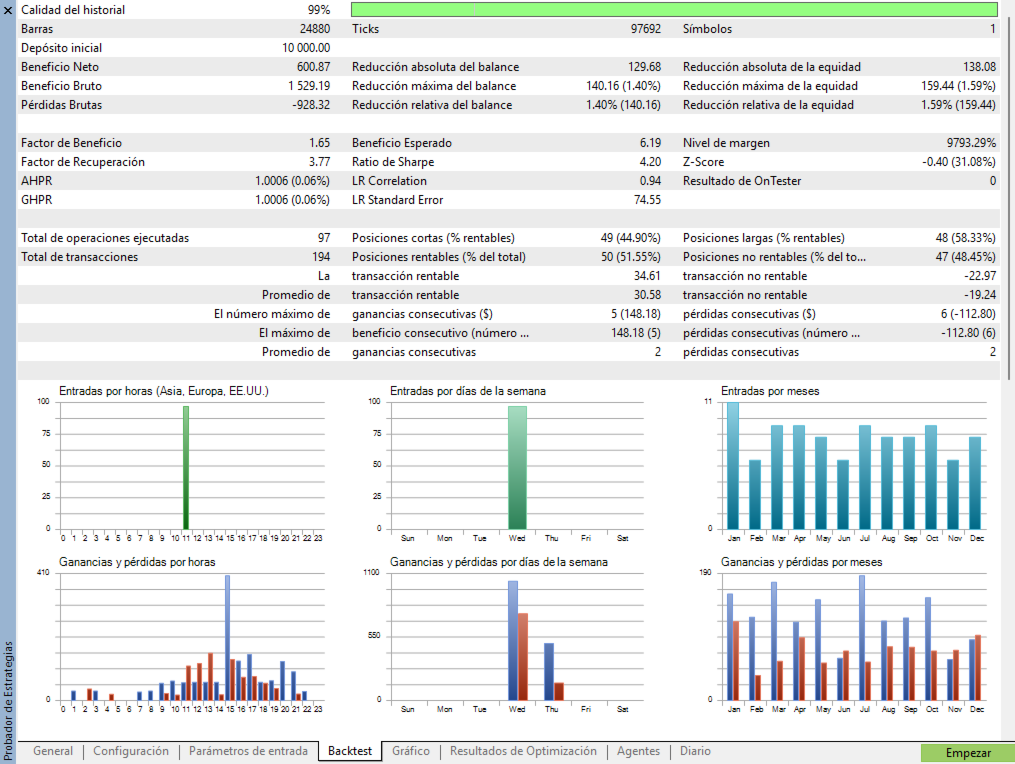Click the tallest blue bar in profits by hours
The image size is (1015, 764).
click(x=227, y=637)
